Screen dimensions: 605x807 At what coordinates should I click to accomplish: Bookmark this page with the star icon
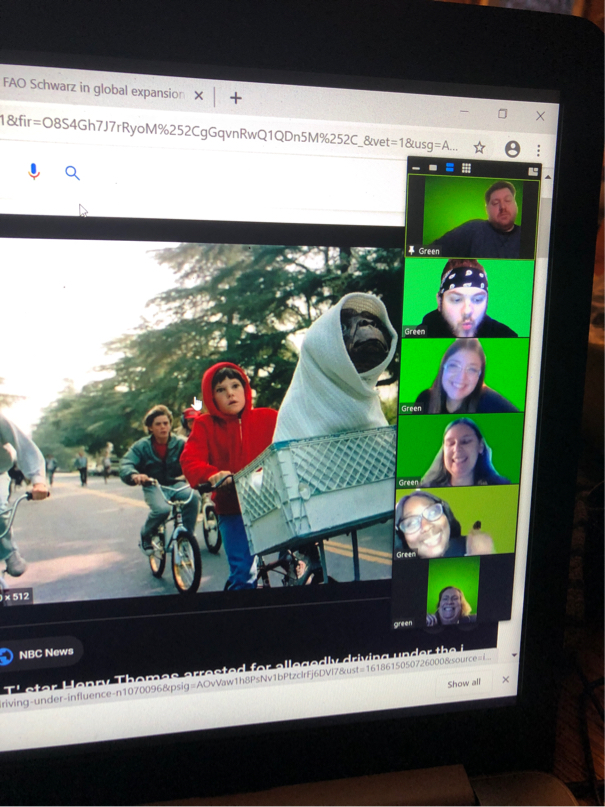479,148
